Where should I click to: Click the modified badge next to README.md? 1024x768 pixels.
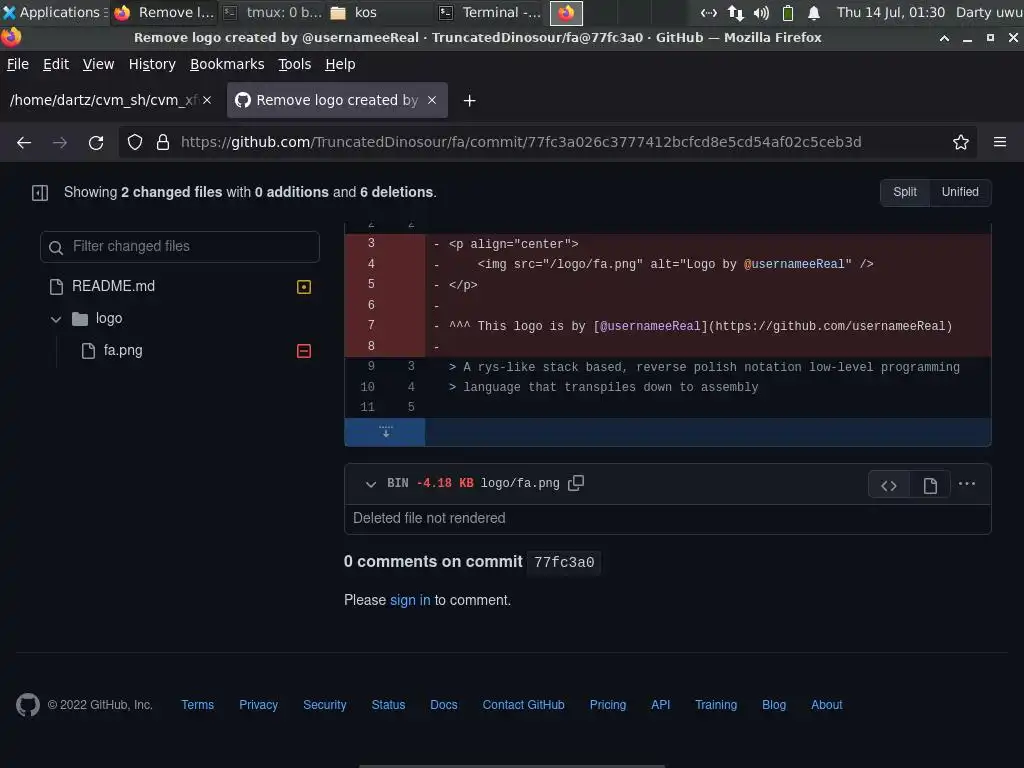click(304, 287)
